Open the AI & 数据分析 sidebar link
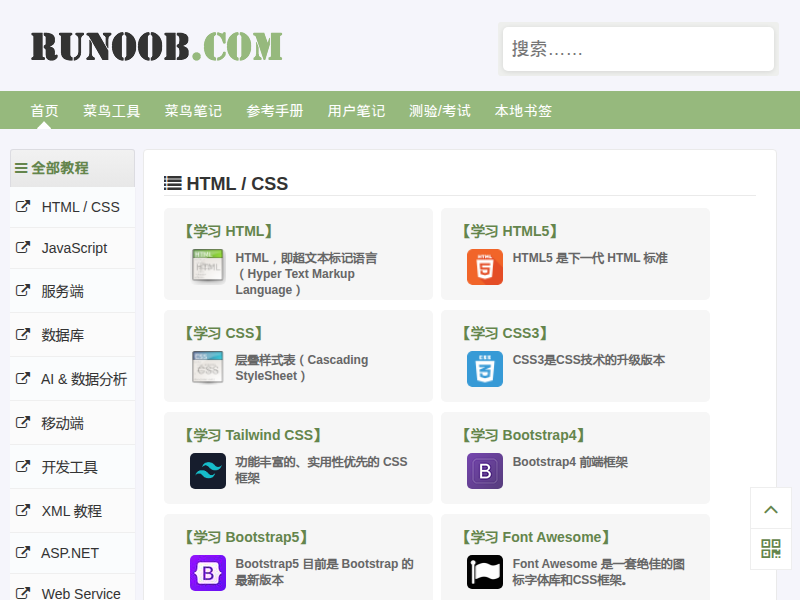The height and width of the screenshot is (600, 800). (84, 379)
